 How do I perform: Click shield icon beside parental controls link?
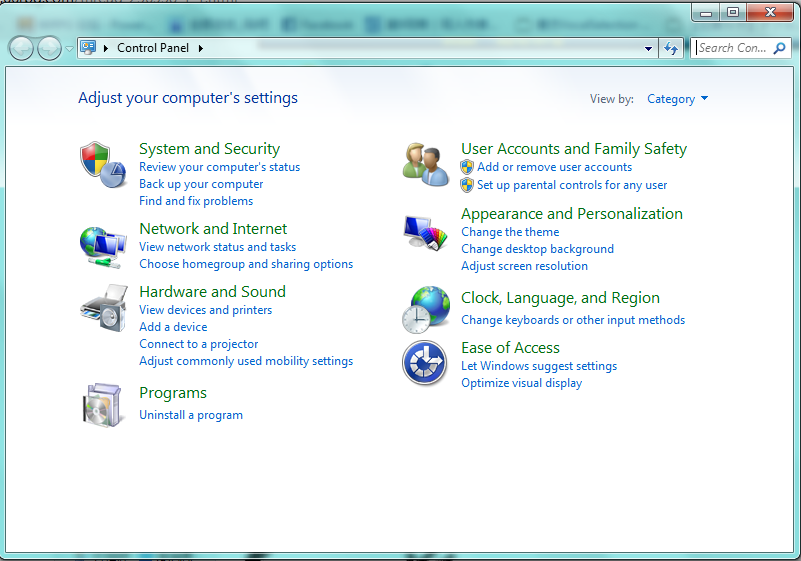pyautogui.click(x=467, y=185)
